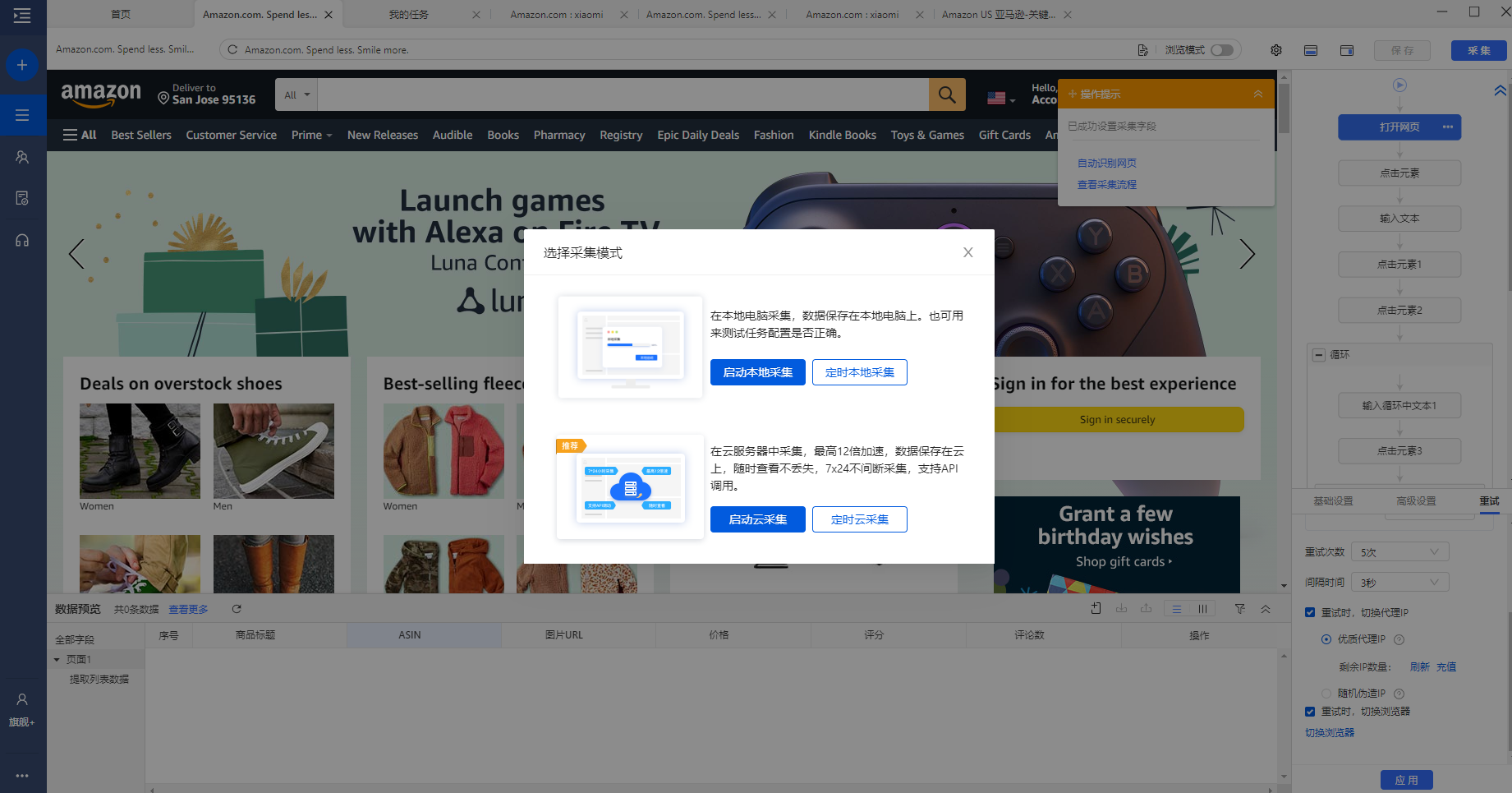
Task: Click the blue plus new-task sidebar icon
Action: tap(22, 65)
